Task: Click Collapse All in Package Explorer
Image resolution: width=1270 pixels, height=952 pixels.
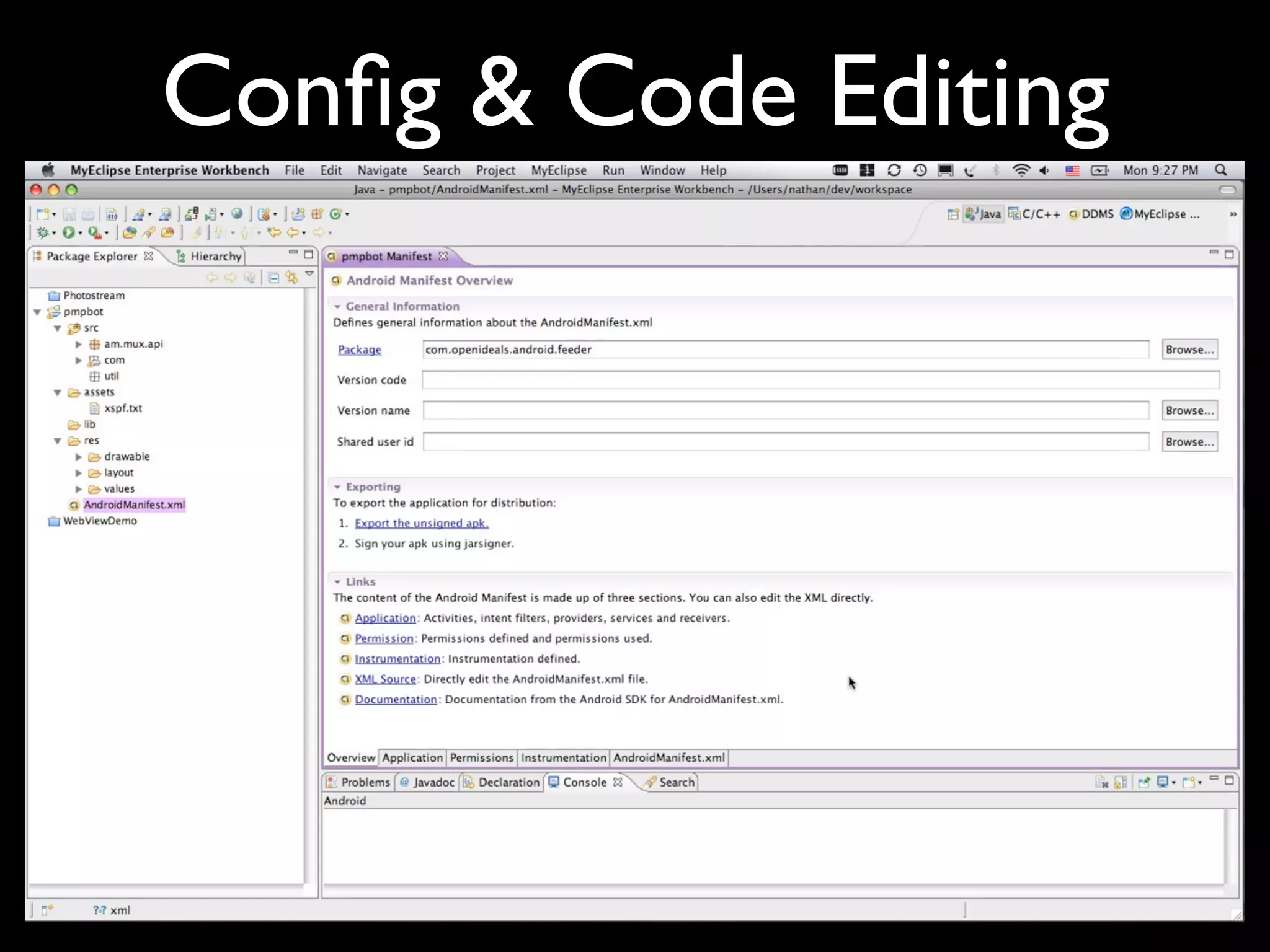Action: 273,278
